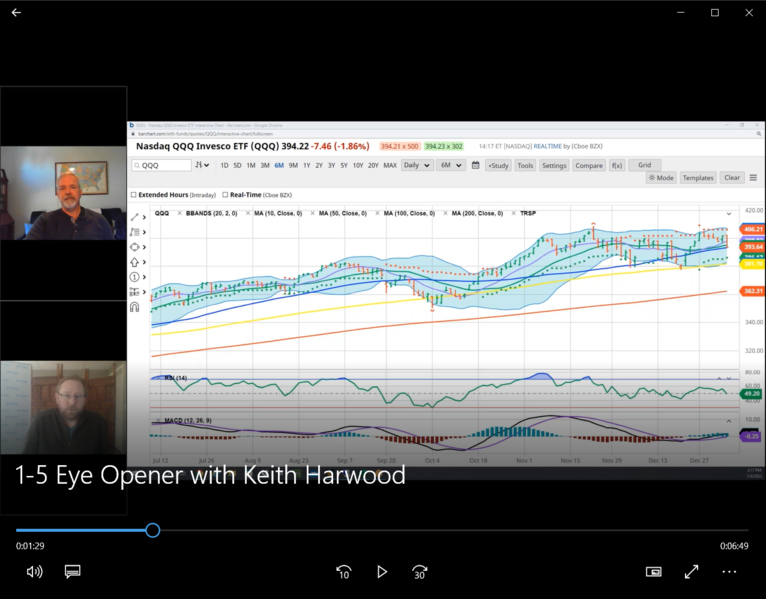Open the player's more options ellipsis
766x599 pixels.
click(729, 572)
